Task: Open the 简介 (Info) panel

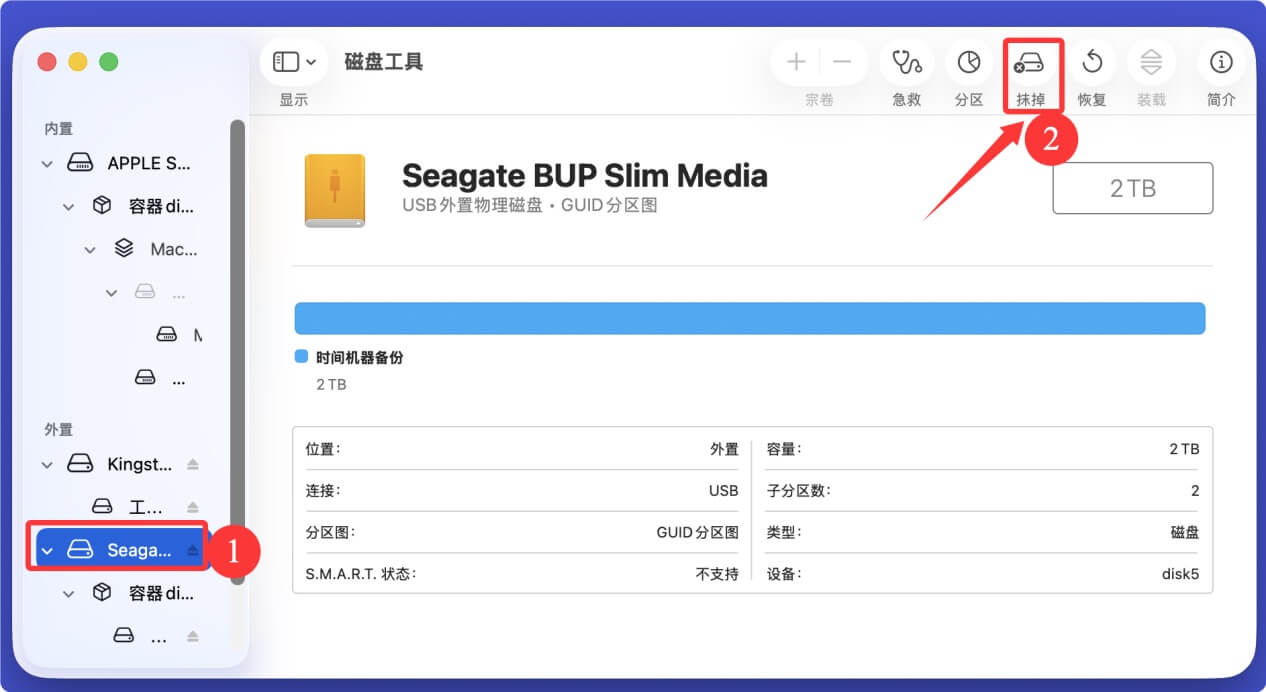Action: pyautogui.click(x=1220, y=61)
